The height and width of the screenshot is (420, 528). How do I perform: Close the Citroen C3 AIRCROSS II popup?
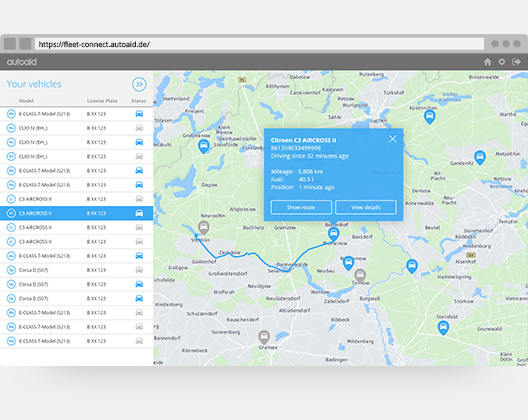pyautogui.click(x=392, y=139)
